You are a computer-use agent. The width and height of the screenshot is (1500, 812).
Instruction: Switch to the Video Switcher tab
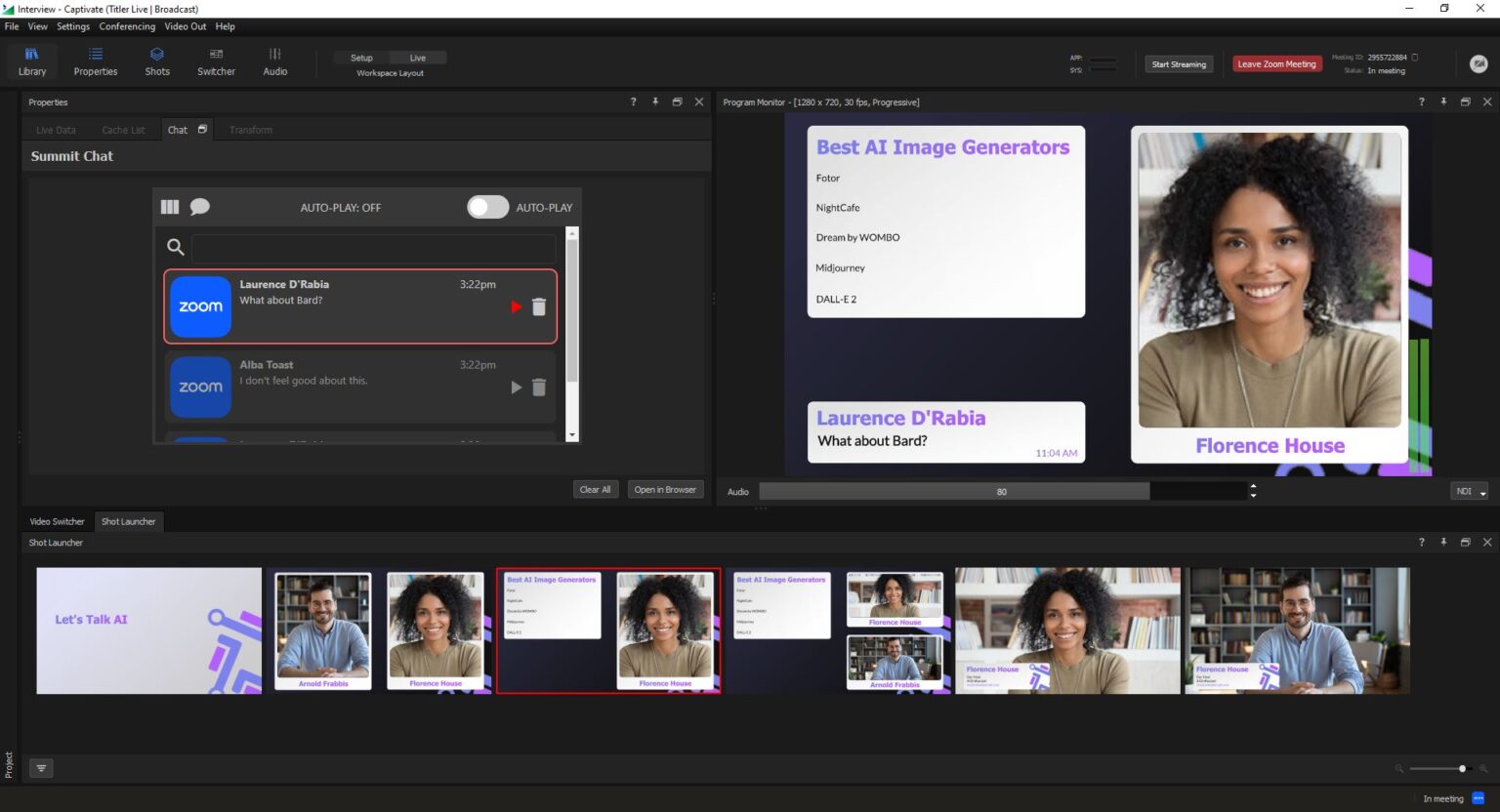click(x=57, y=521)
